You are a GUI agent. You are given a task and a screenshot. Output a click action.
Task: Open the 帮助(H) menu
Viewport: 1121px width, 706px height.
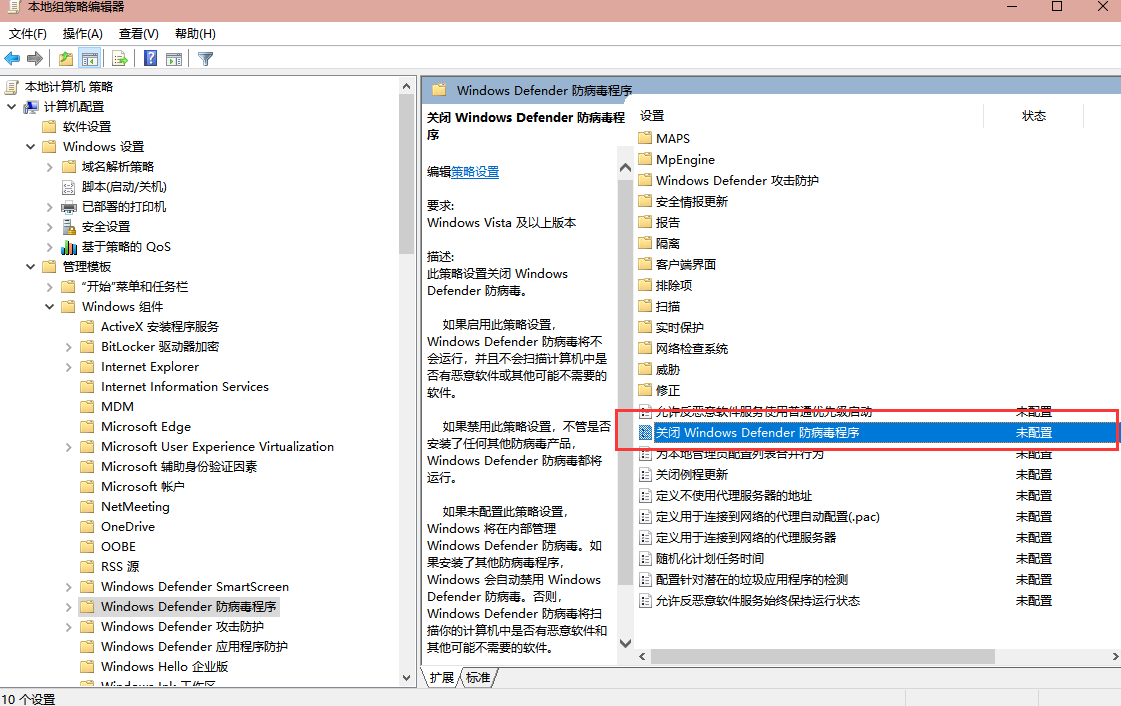tap(195, 34)
